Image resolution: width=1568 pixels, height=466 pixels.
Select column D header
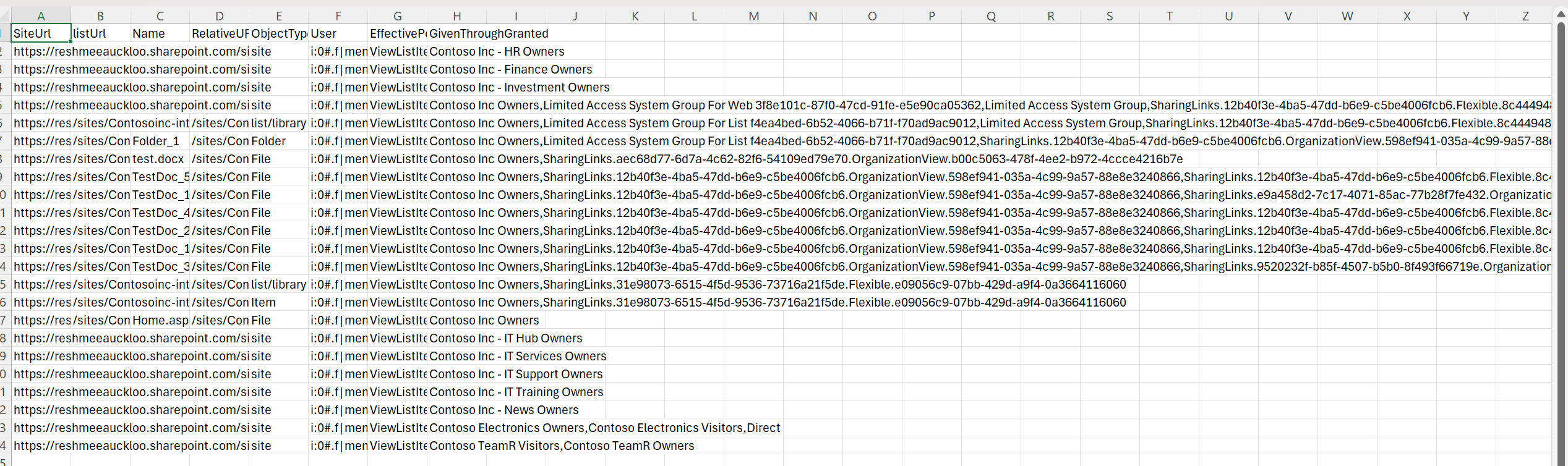point(219,16)
